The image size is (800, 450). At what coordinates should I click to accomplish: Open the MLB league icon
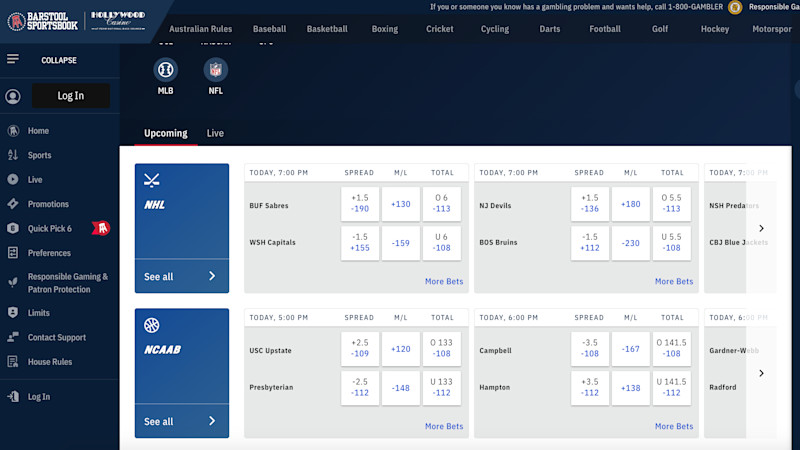pyautogui.click(x=165, y=70)
